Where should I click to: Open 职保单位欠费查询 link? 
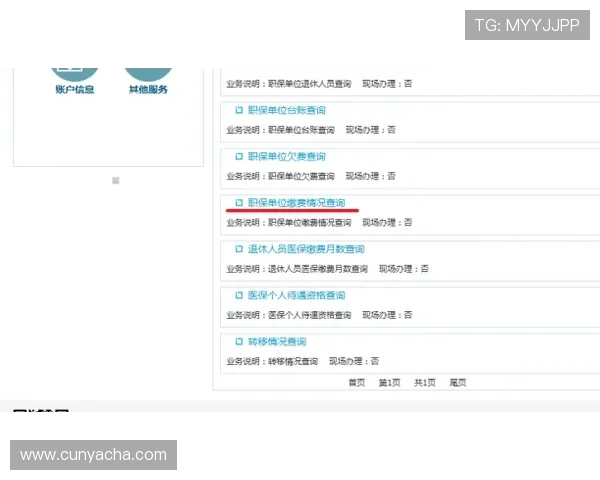point(287,157)
